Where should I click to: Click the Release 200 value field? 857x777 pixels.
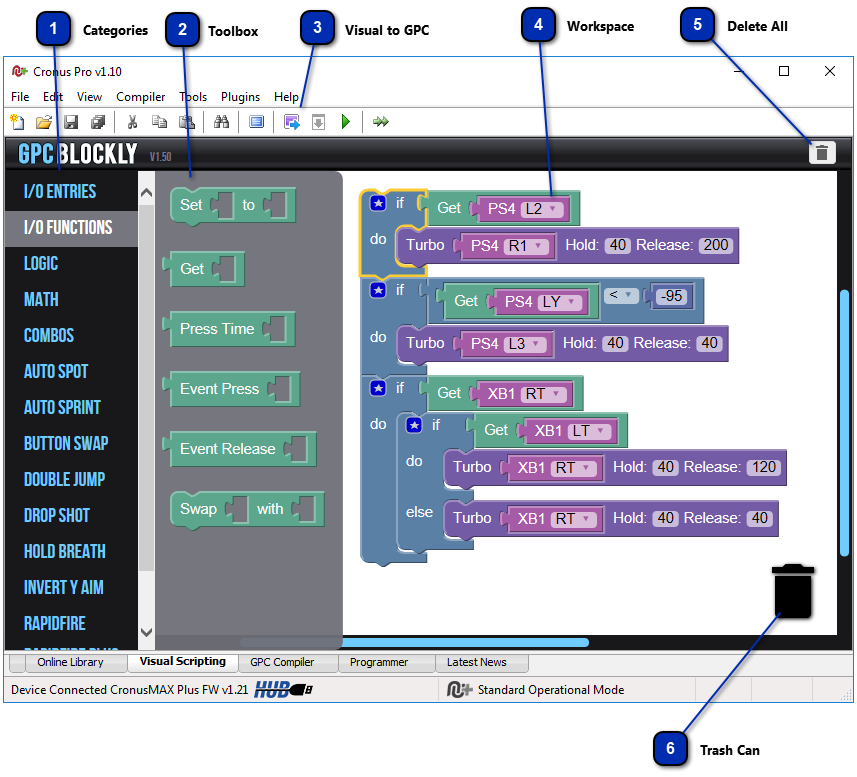[716, 245]
